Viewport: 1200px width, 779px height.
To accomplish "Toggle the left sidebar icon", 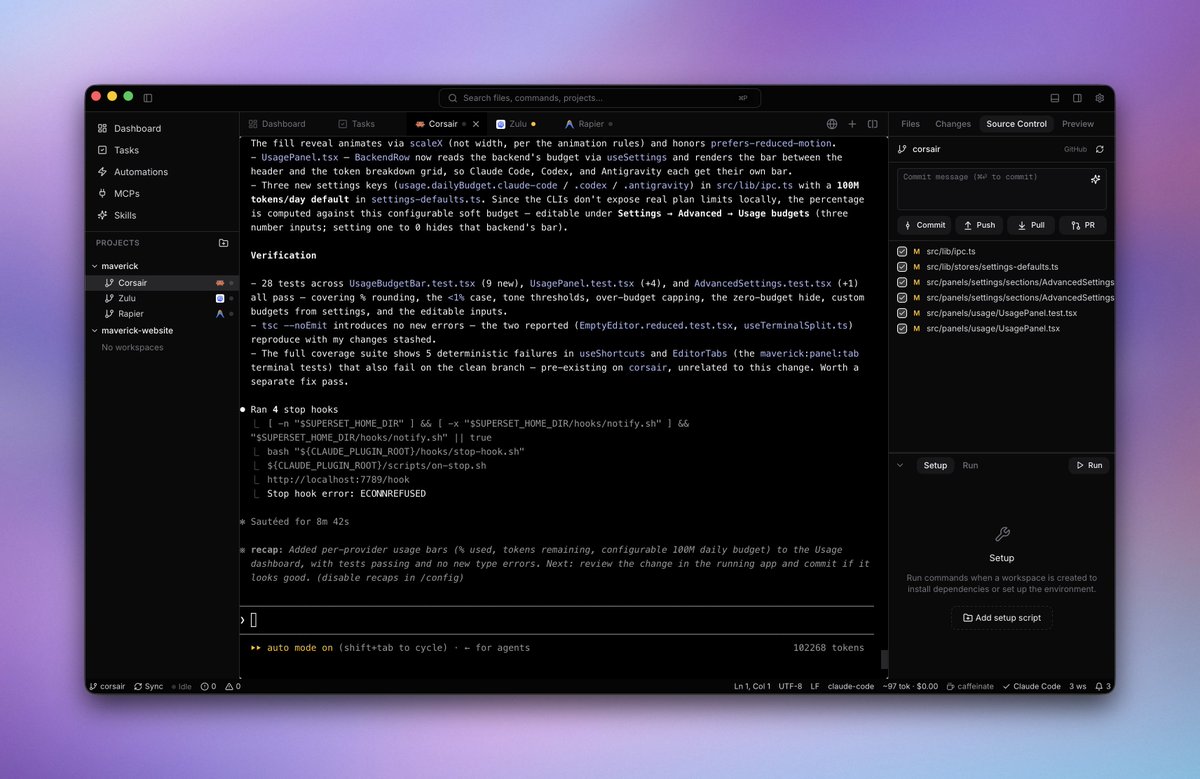I will click(148, 98).
